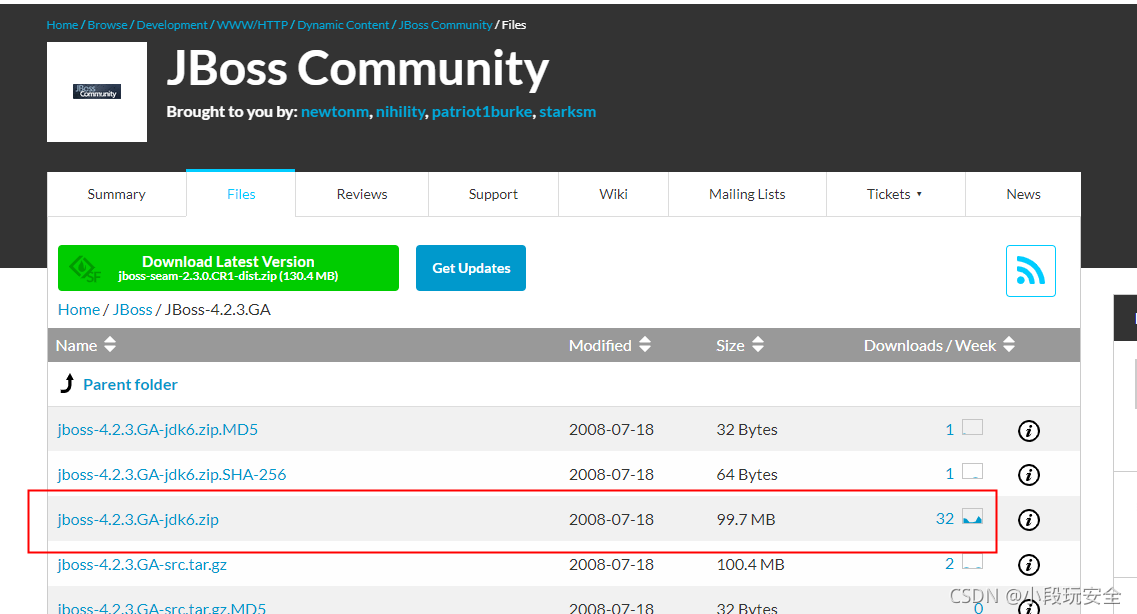1137x614 pixels.
Task: Open jboss-4.2.3.GA-src.tar.gz.MD5 link
Action: pyautogui.click(x=162, y=607)
